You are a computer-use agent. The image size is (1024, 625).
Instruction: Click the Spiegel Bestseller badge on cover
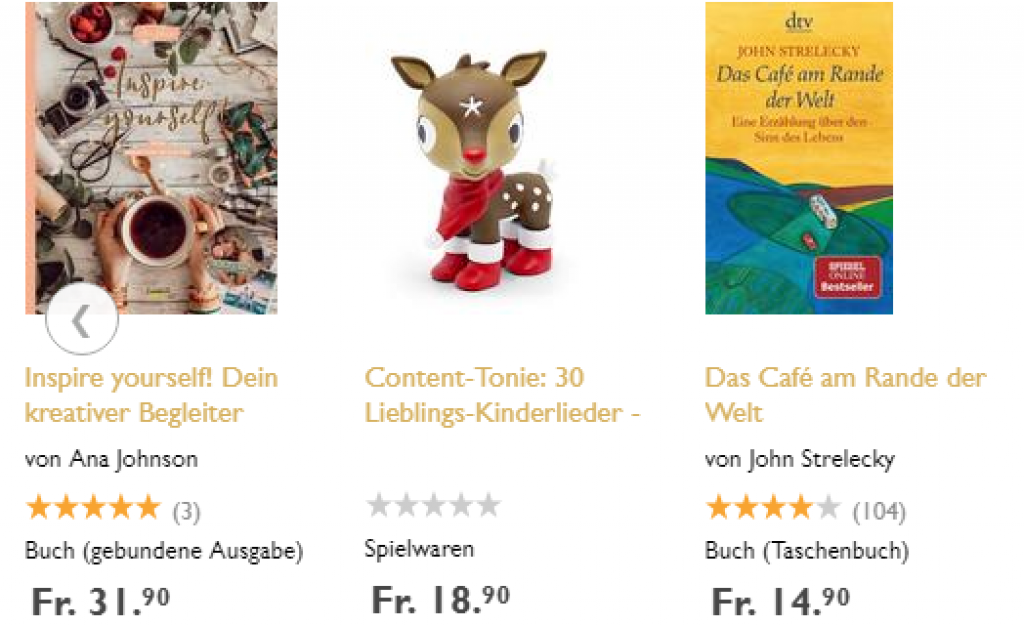(847, 277)
